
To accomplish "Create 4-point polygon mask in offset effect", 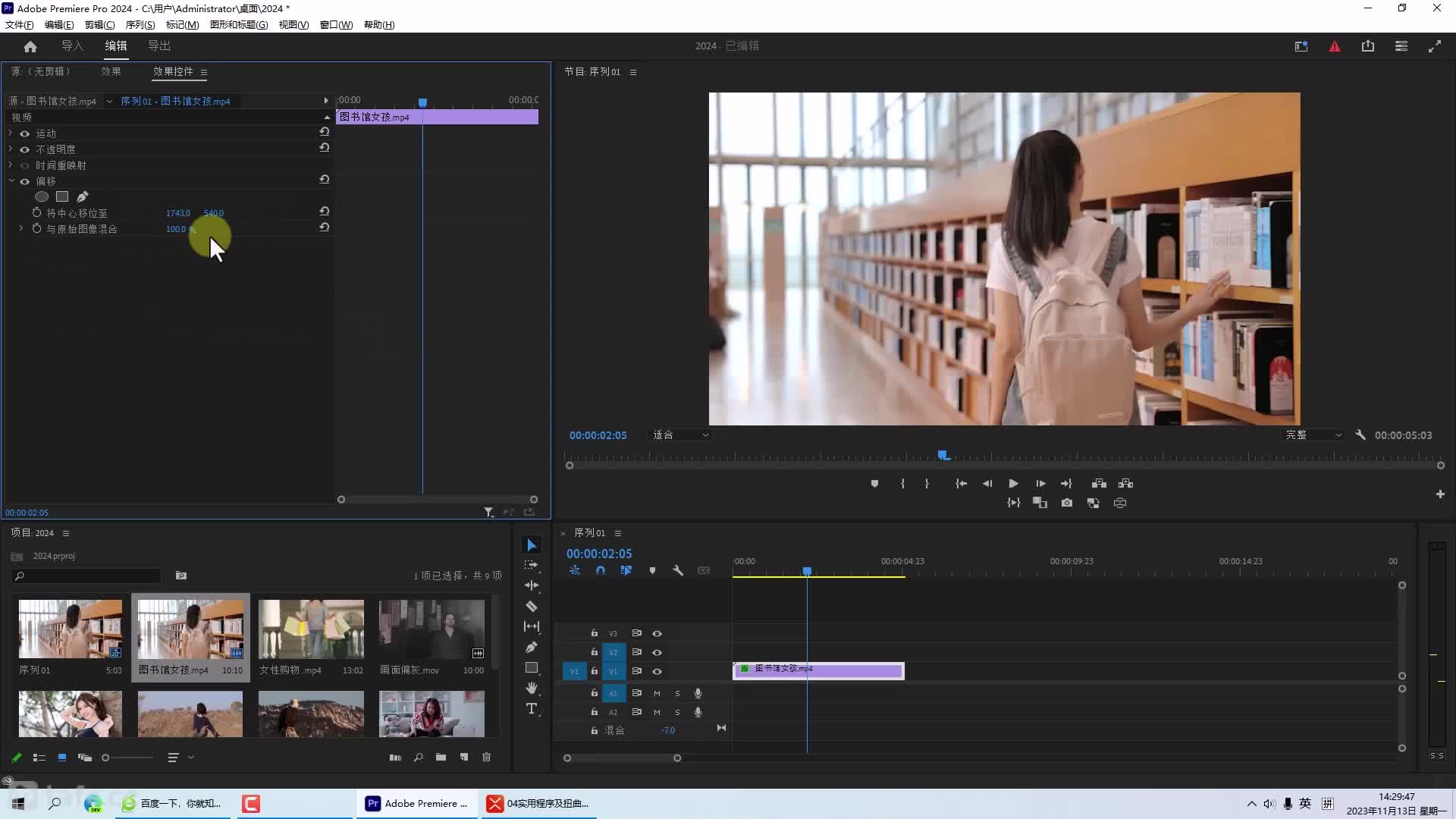I will pos(62,196).
